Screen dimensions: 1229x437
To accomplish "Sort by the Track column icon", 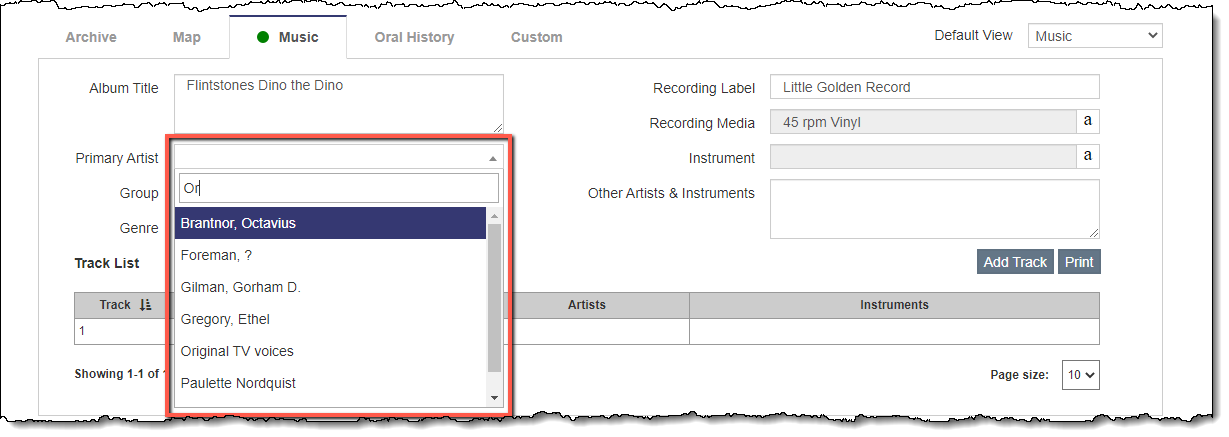I will click(x=146, y=305).
